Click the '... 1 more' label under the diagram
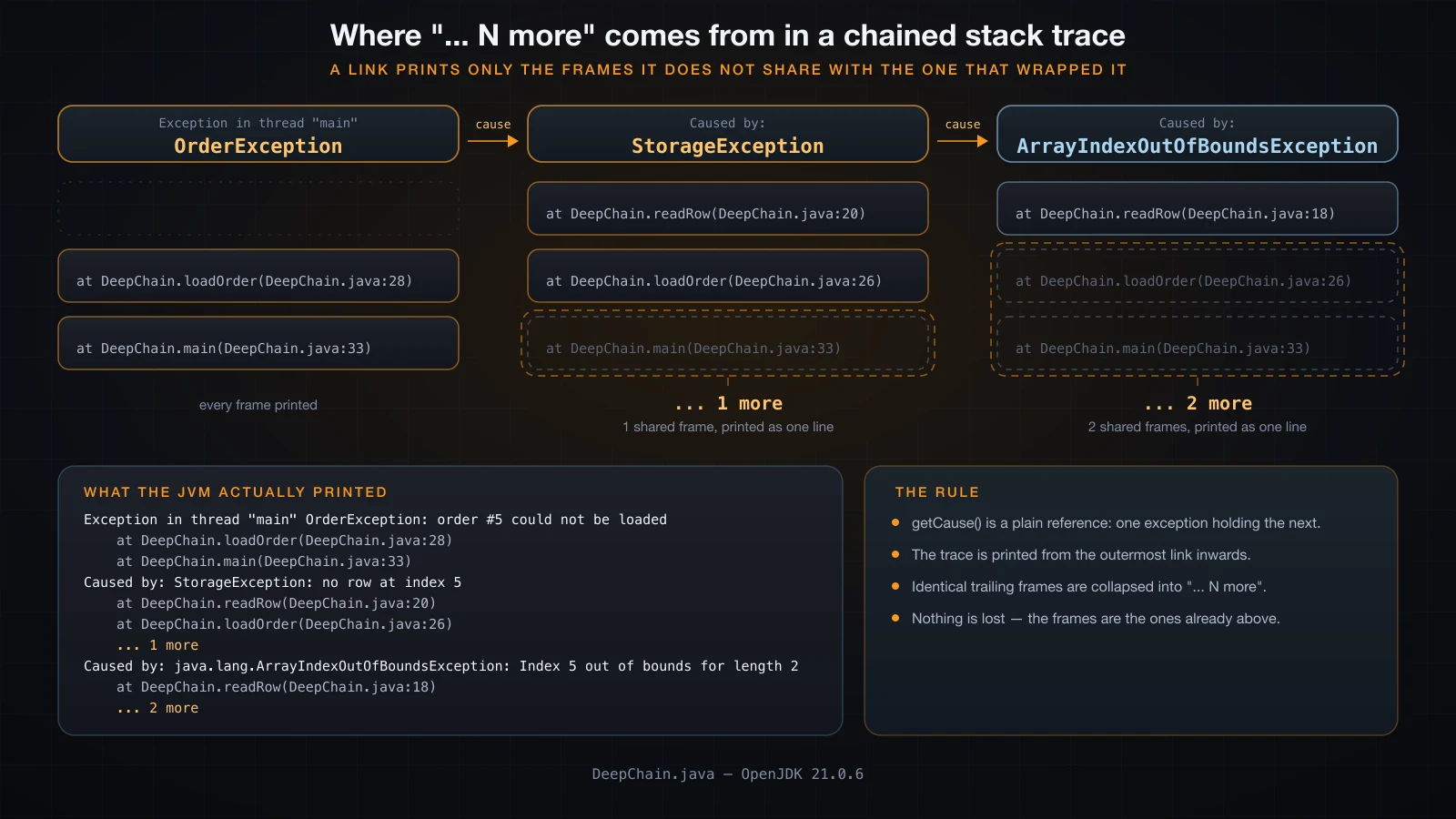Screen dimensions: 1456x819 pyautogui.click(x=728, y=403)
